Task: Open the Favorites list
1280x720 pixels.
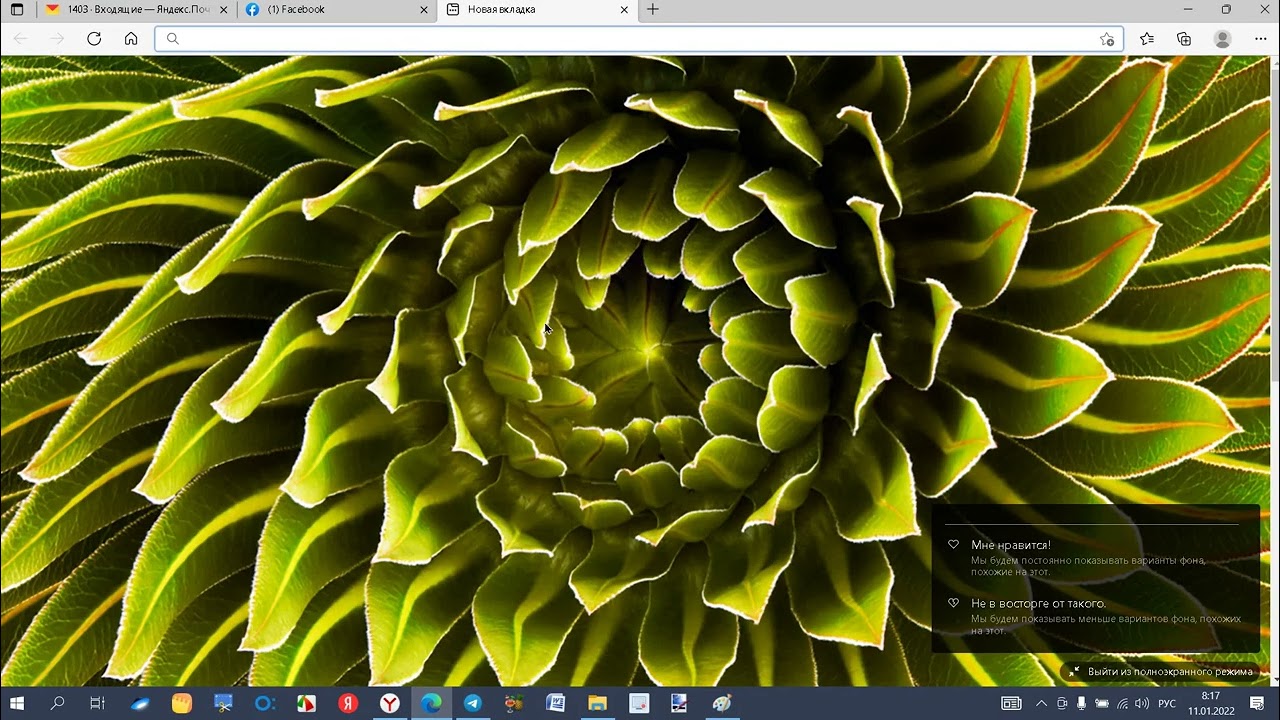Action: (1147, 39)
